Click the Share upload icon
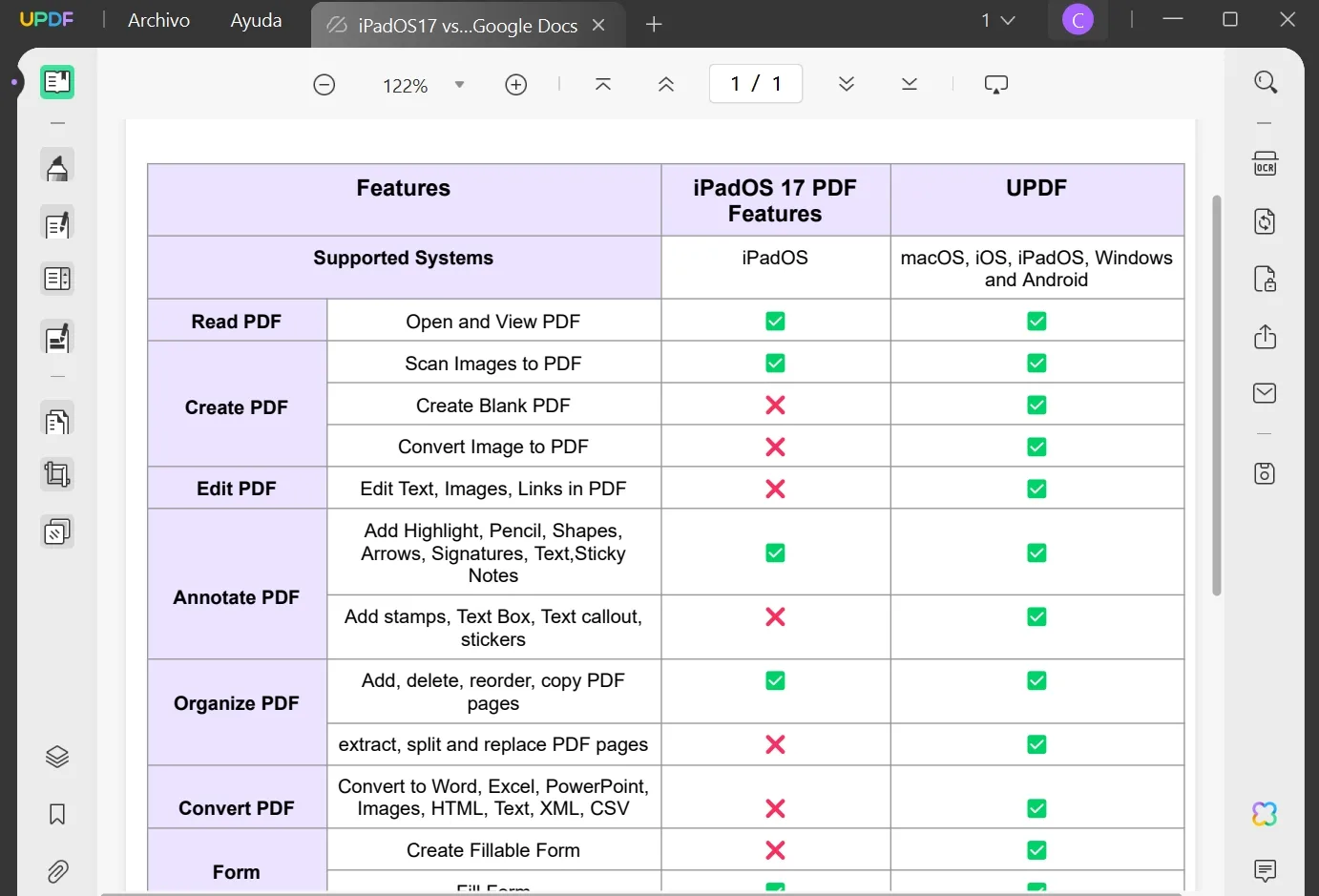 coord(1266,337)
